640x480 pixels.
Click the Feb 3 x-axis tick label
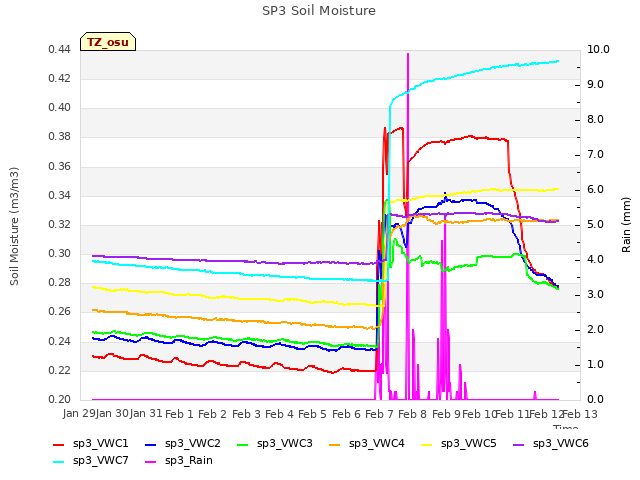(x=246, y=415)
